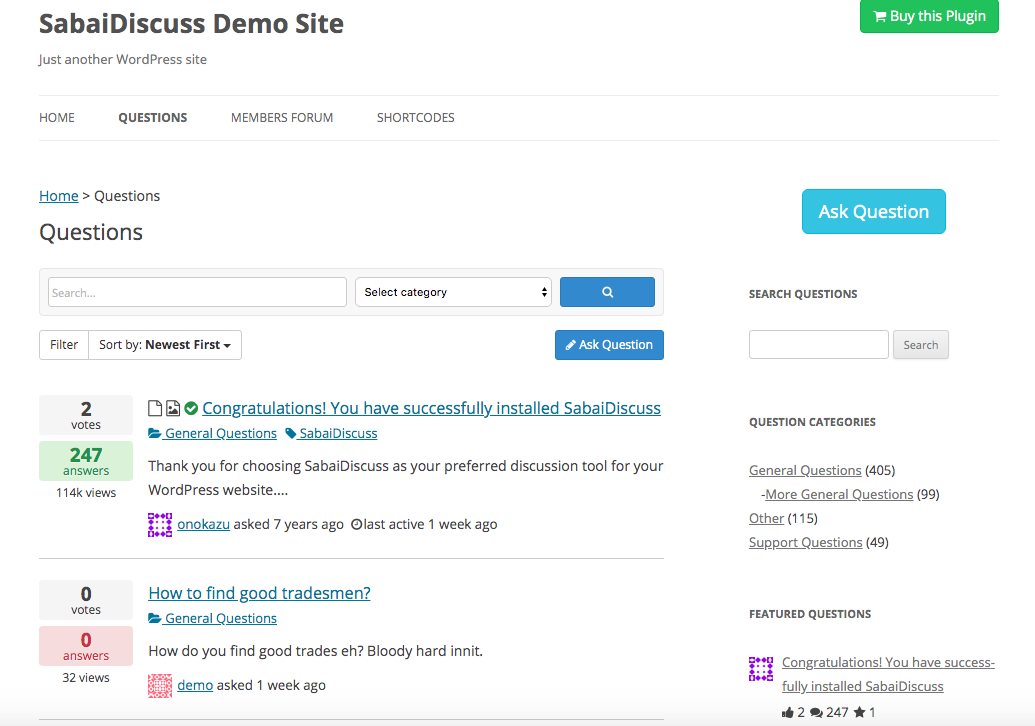Focus the sidebar Search Questions input
This screenshot has height=726, width=1035.
[x=818, y=345]
